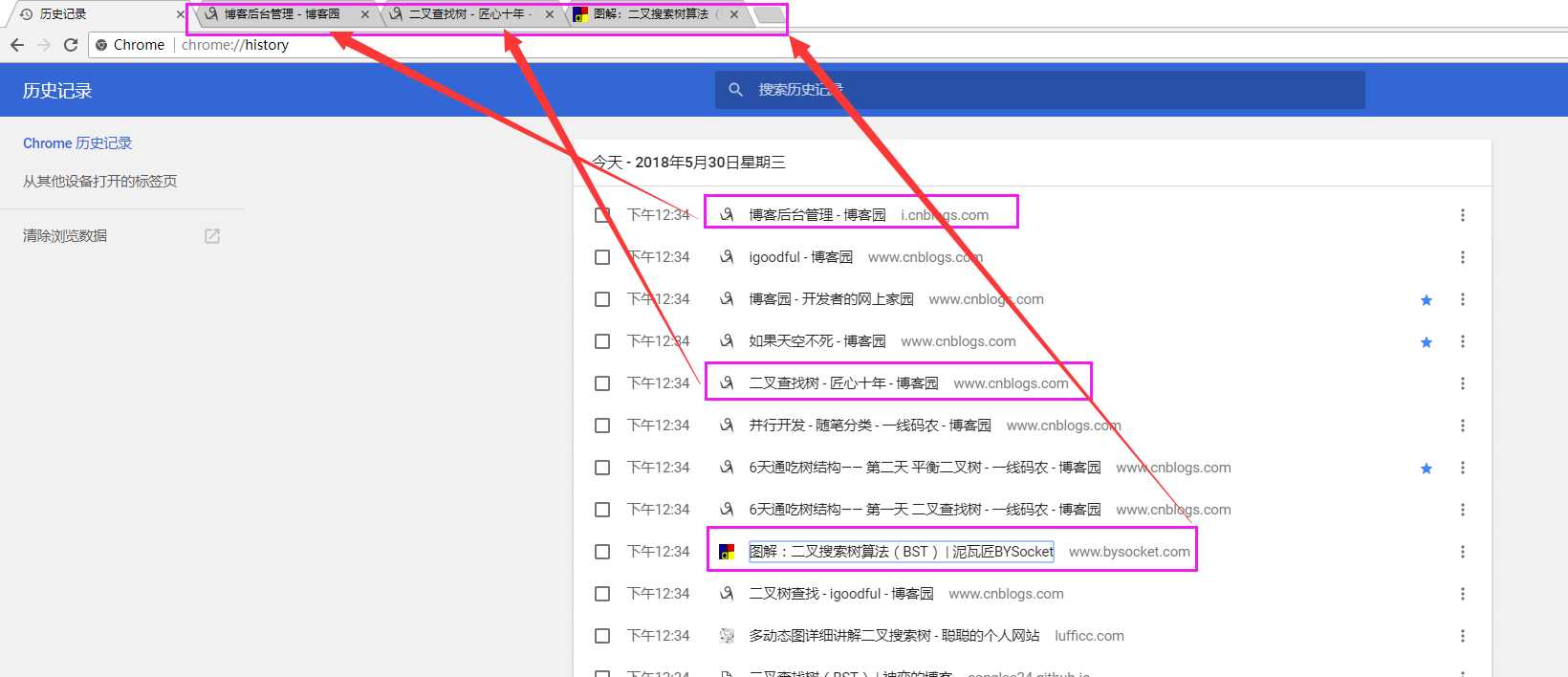
Task: Close the 图解：二叉搜索树算法 tab
Action: click(x=734, y=14)
